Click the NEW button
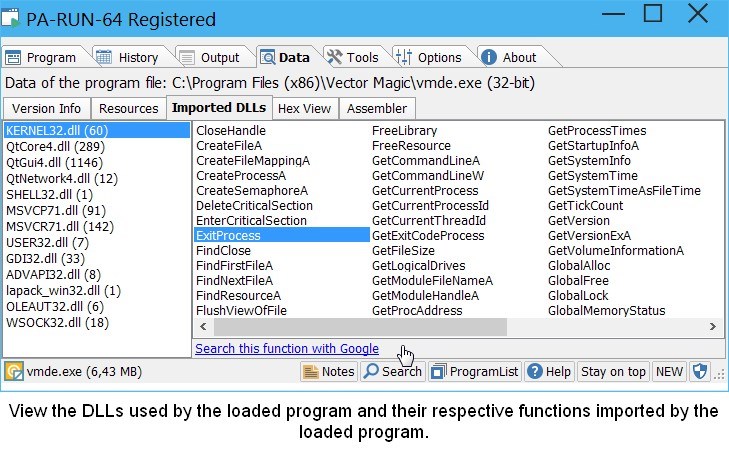729x450 pixels. tap(669, 372)
